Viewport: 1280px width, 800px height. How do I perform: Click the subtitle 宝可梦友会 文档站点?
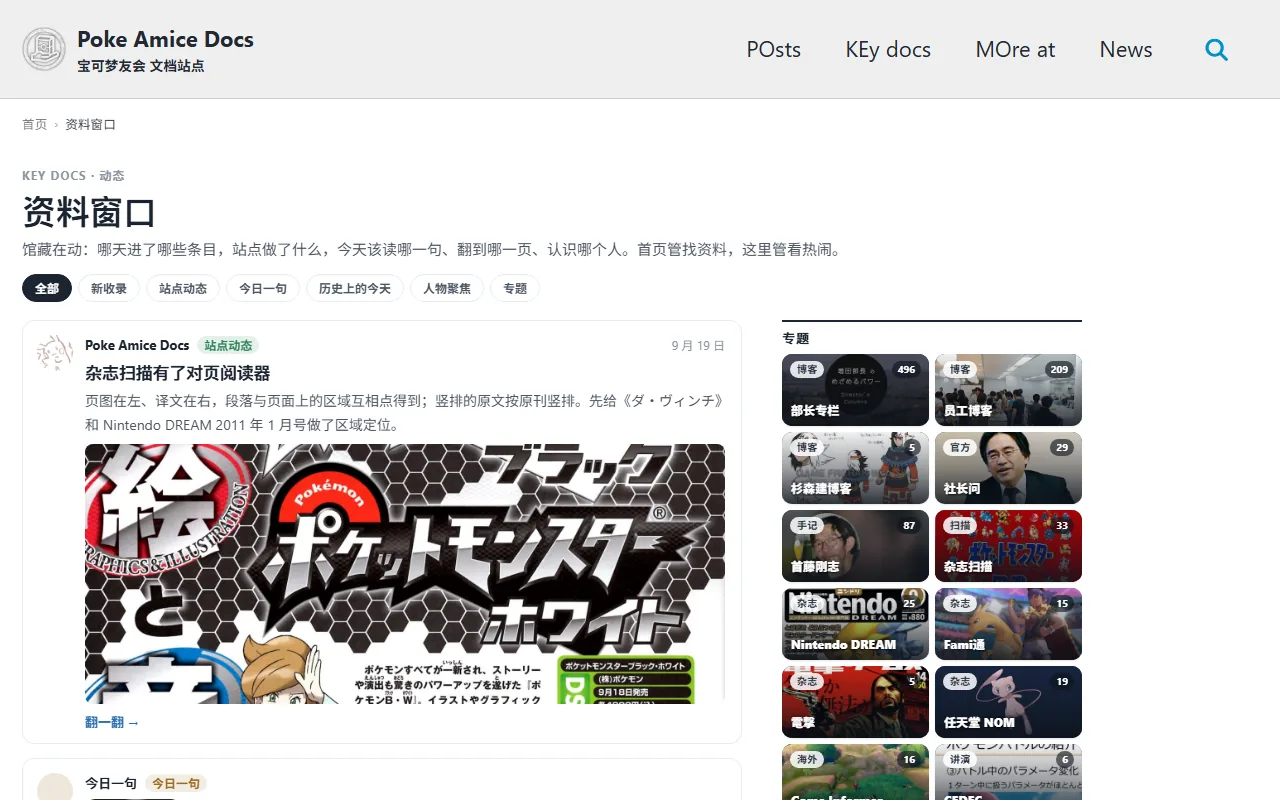pos(141,66)
